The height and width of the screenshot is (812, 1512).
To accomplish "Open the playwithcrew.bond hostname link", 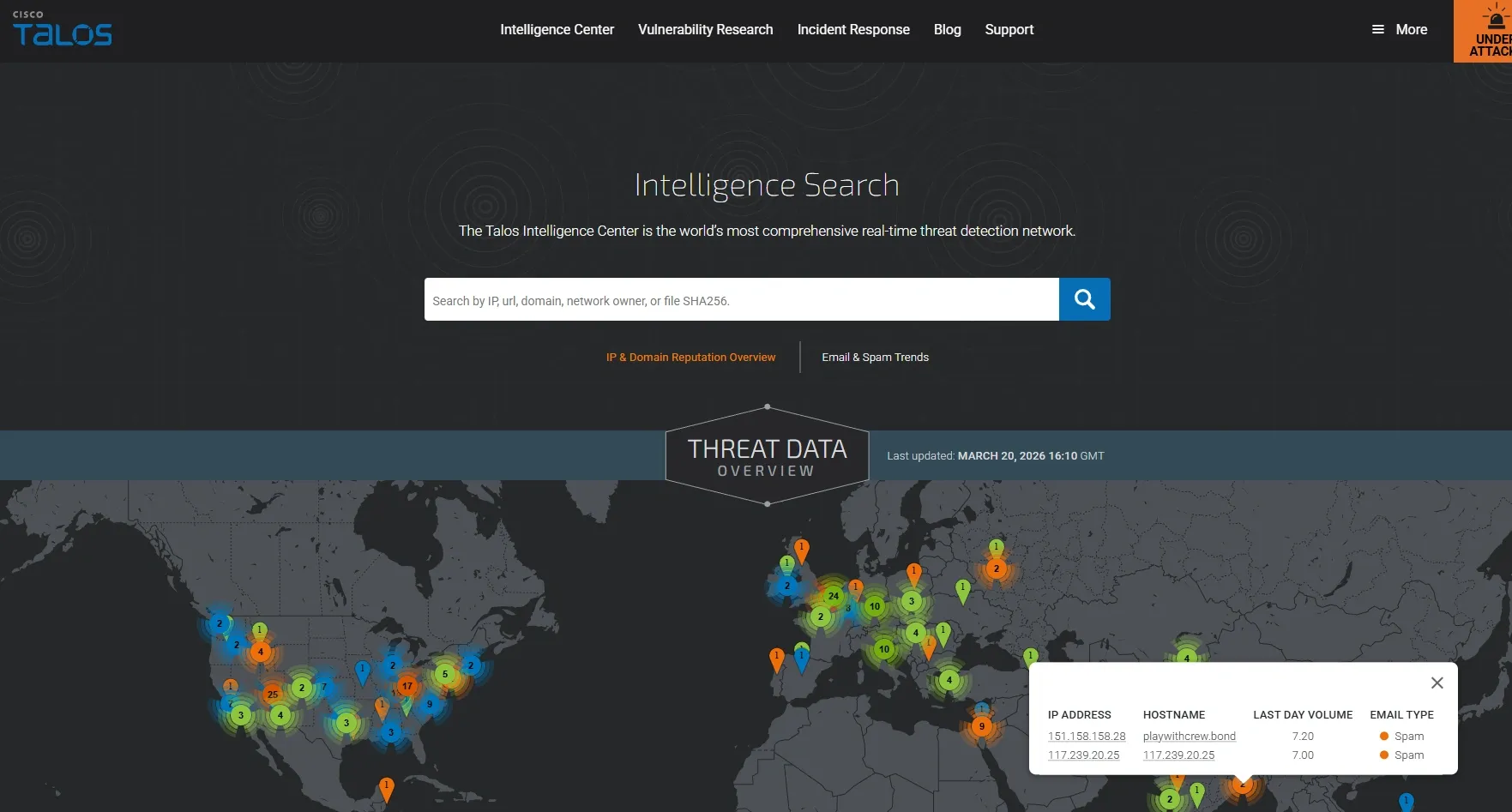I will pyautogui.click(x=1189, y=737).
